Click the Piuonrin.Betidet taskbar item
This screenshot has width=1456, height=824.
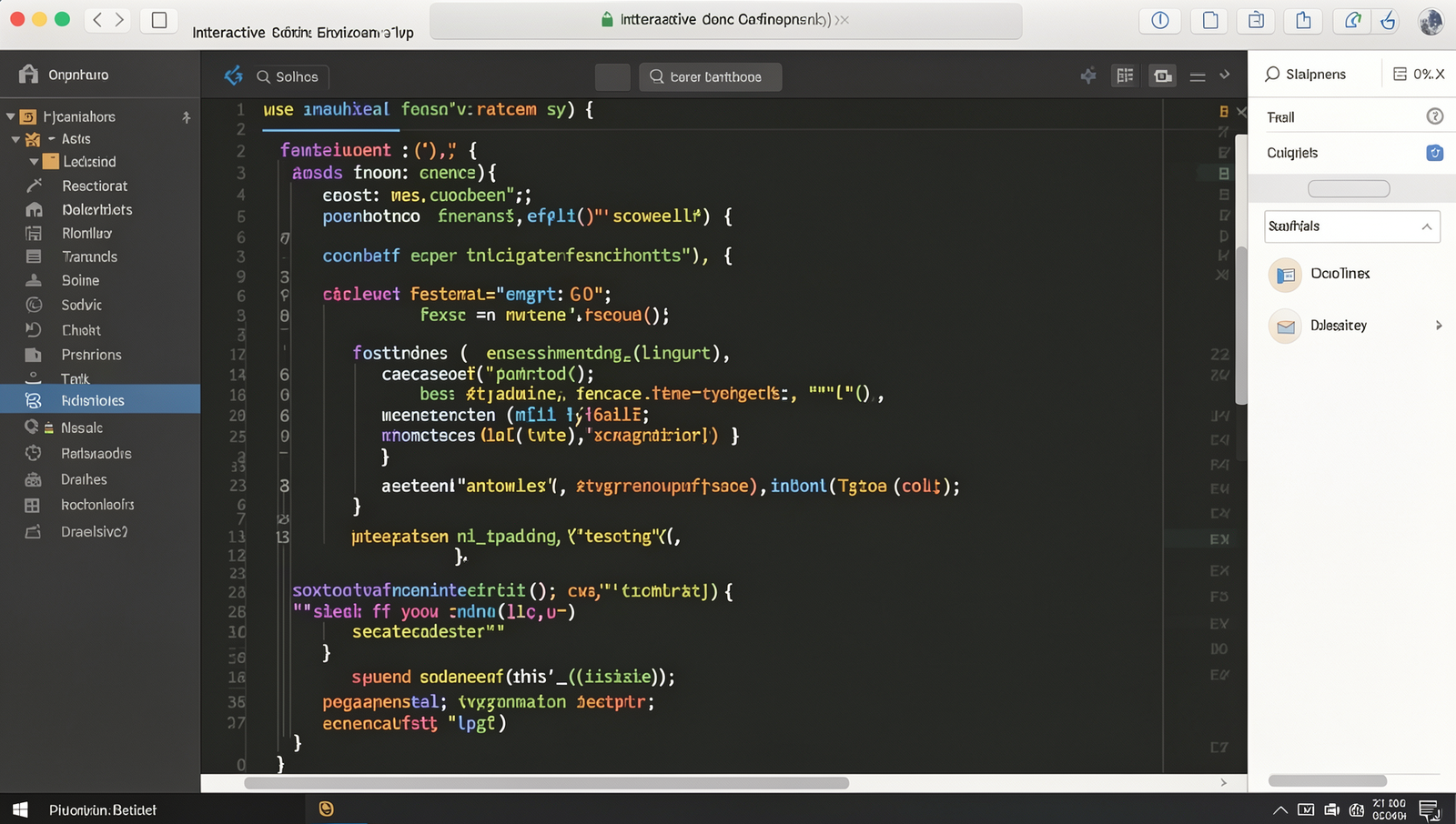[103, 809]
